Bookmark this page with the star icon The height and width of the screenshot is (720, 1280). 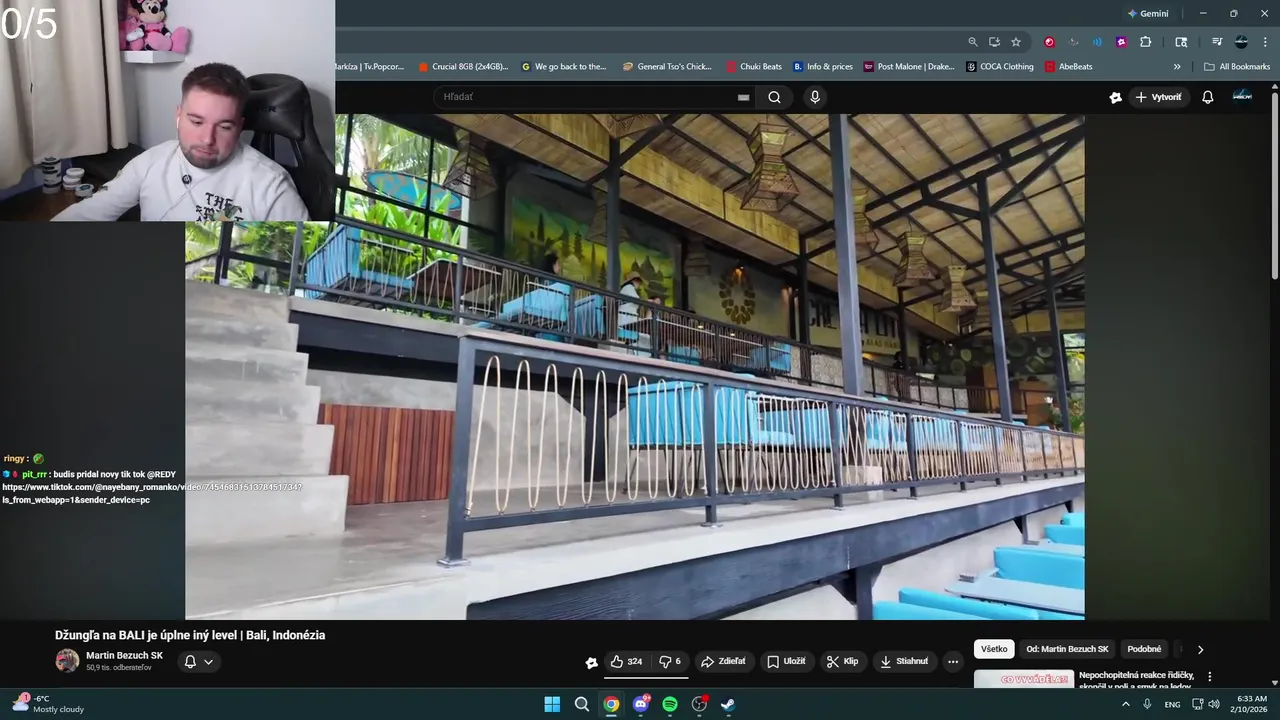1016,42
